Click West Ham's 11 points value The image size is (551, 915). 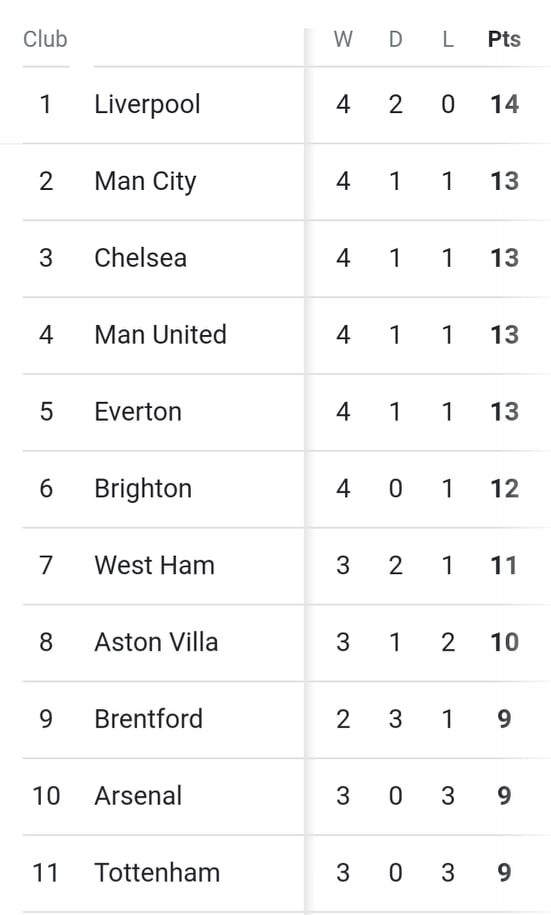pos(504,565)
